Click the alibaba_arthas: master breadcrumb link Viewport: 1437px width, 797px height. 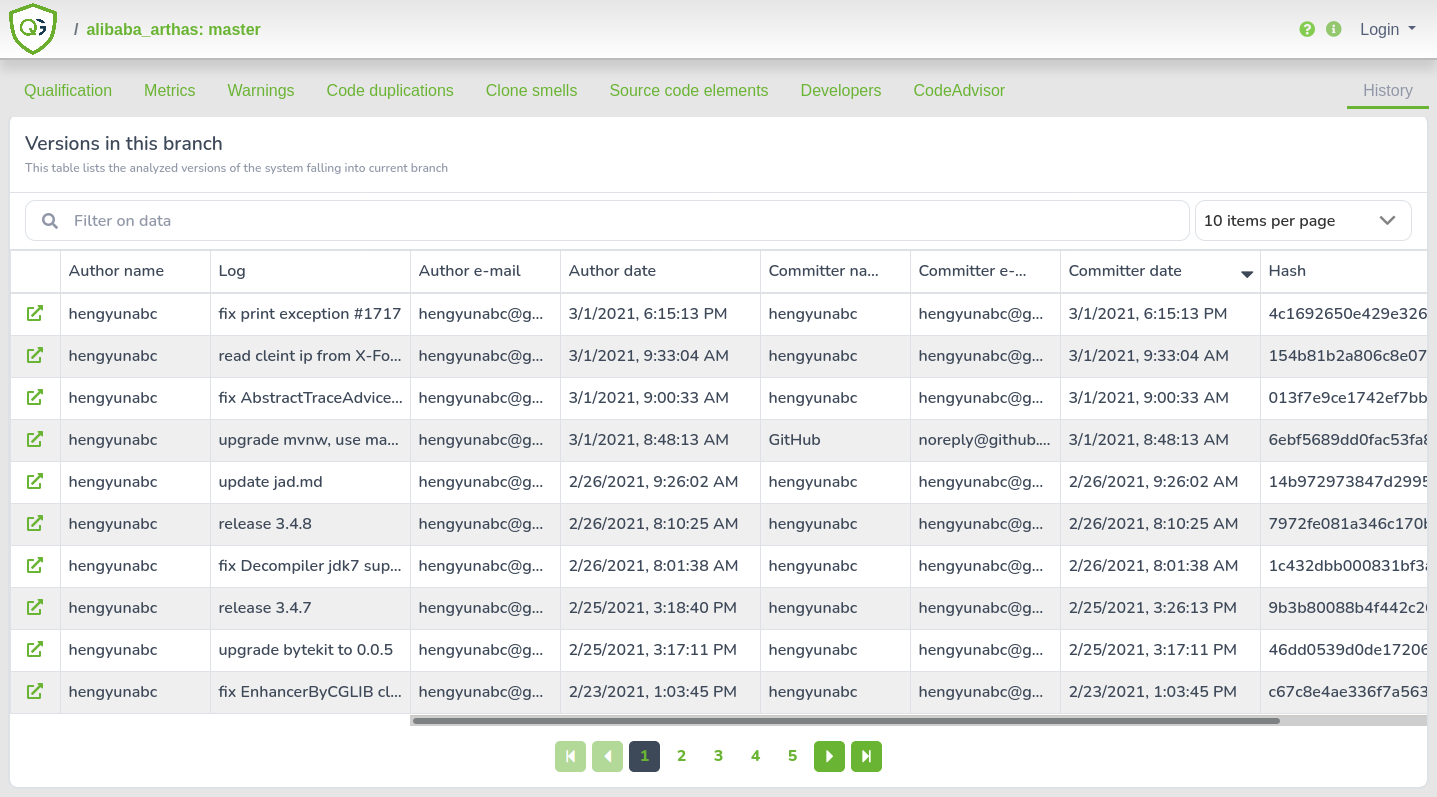coord(173,29)
